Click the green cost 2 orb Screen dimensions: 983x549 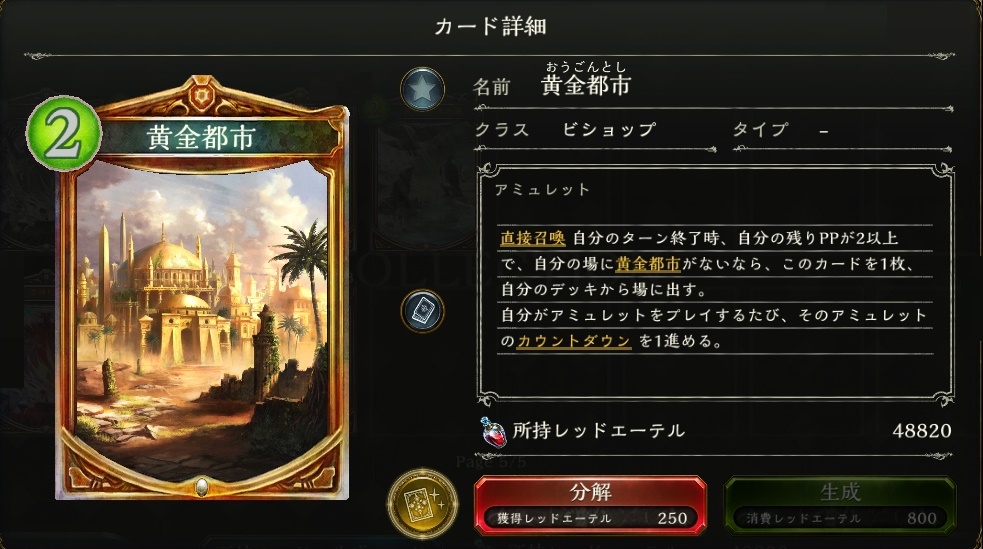tap(63, 133)
